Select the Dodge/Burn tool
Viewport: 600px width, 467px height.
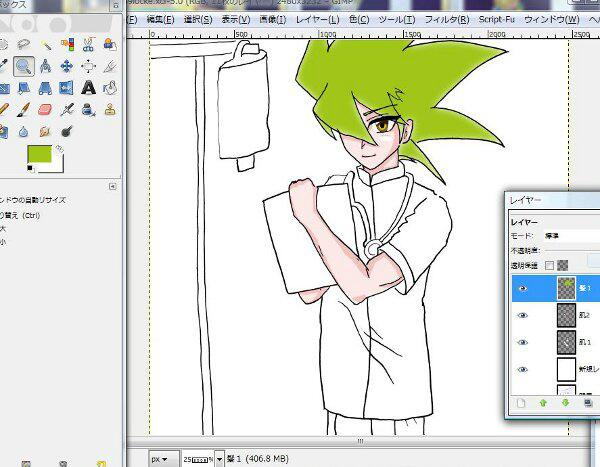67,132
